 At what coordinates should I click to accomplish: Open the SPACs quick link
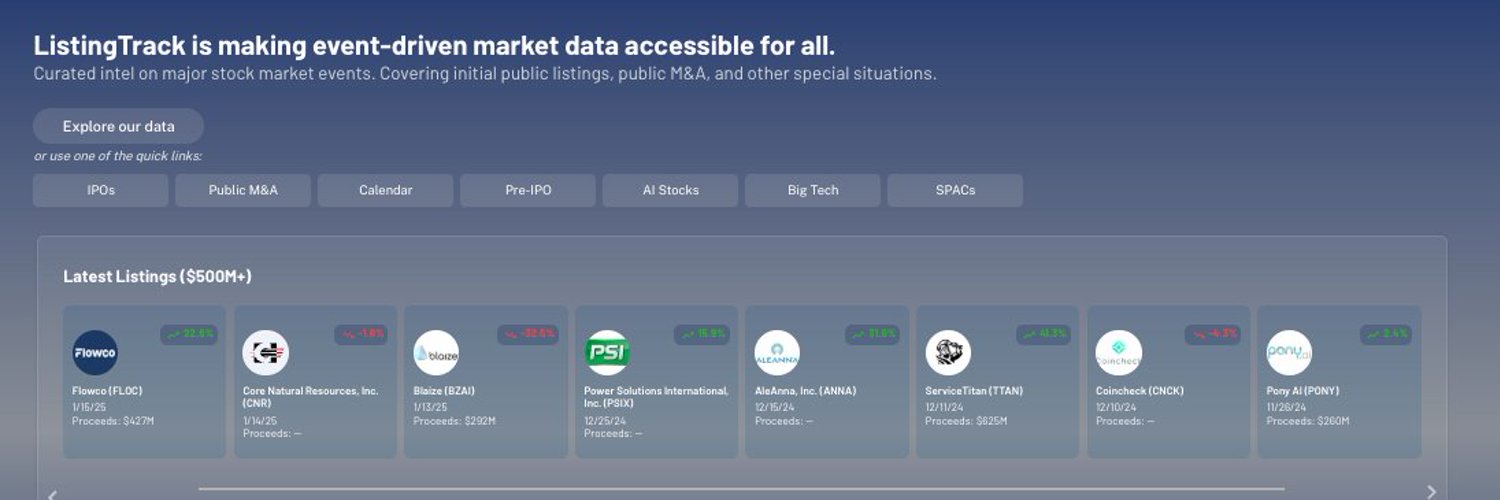tap(955, 190)
